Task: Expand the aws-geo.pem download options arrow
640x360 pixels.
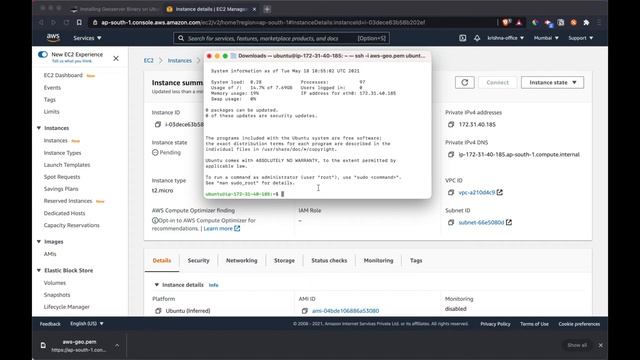Action: 117,345
